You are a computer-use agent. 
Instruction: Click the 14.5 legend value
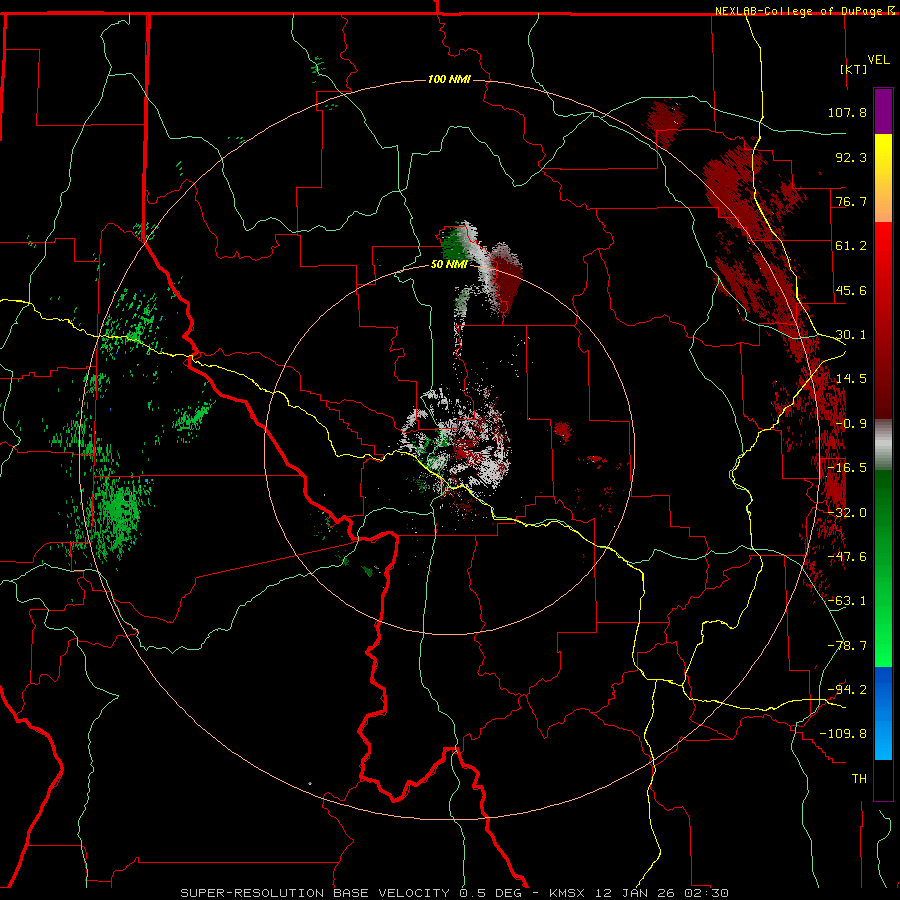851,379
